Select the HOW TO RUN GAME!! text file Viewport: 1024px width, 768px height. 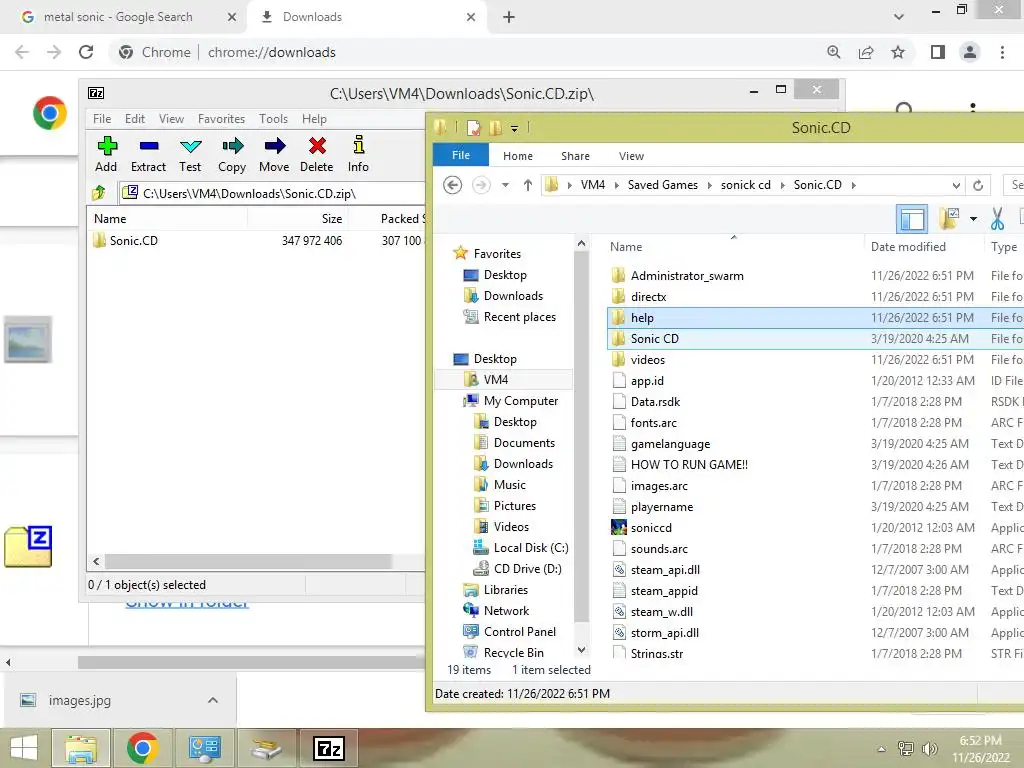[x=689, y=464]
